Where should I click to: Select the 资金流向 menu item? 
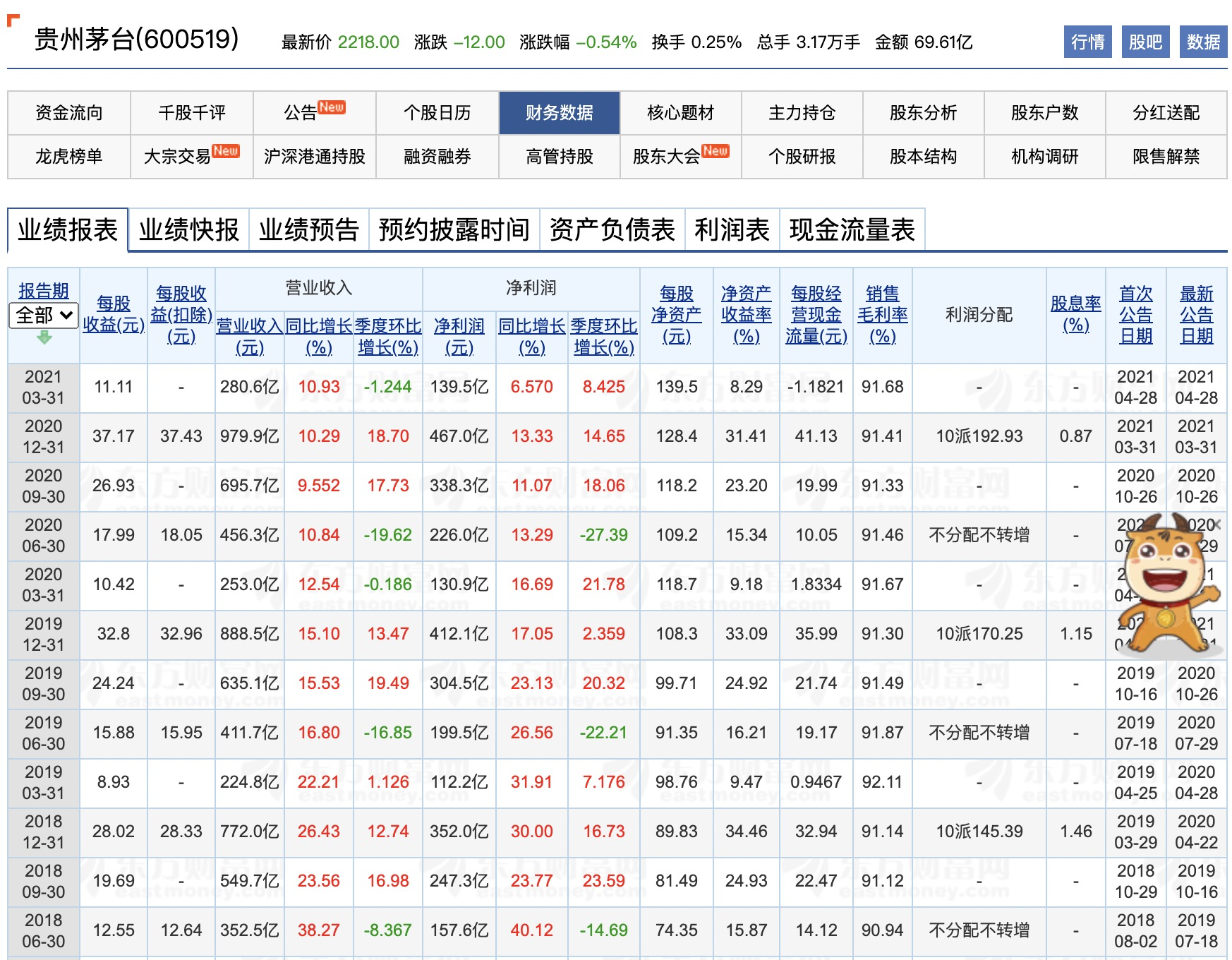pos(69,113)
